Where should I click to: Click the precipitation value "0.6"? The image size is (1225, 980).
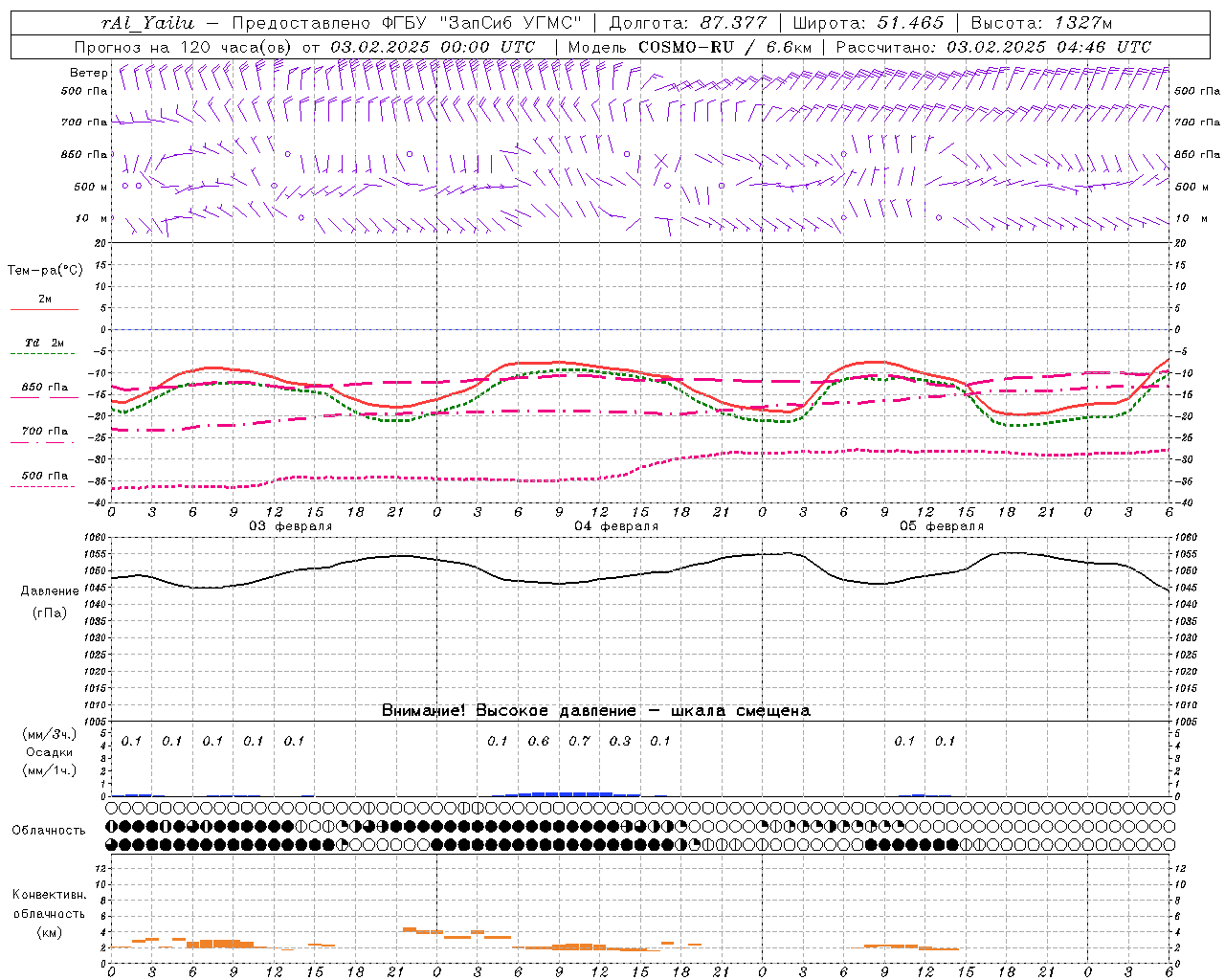click(x=539, y=742)
